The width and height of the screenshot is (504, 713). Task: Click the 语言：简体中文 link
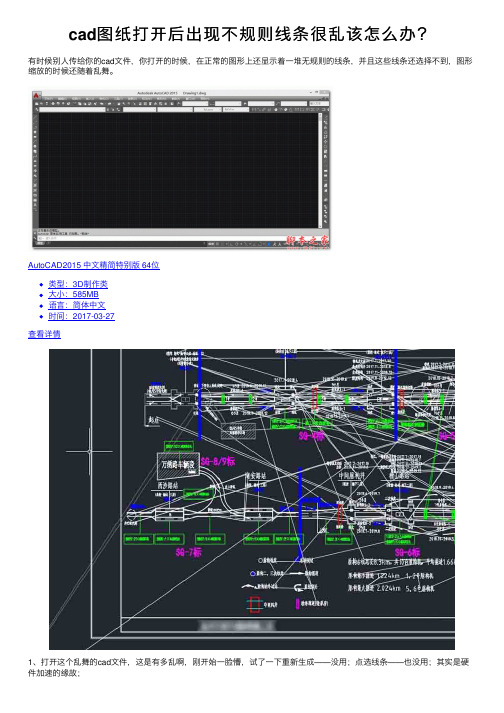point(77,305)
